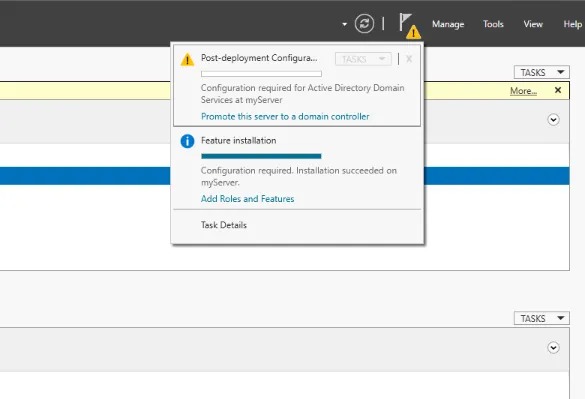Close the yellow notification bar
The image size is (585, 399).
tap(558, 90)
